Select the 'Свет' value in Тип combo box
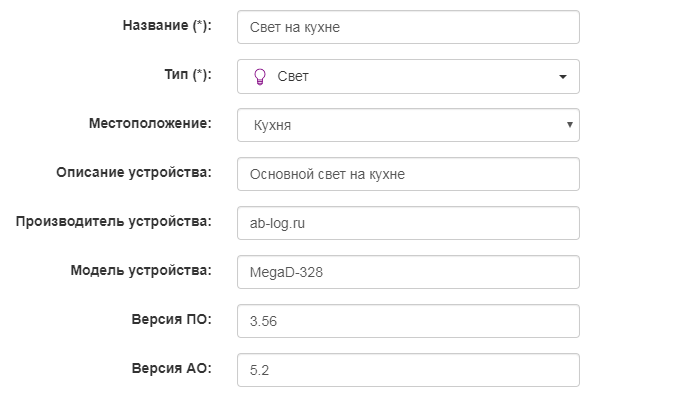Viewport: 674px width, 393px height. coord(293,77)
